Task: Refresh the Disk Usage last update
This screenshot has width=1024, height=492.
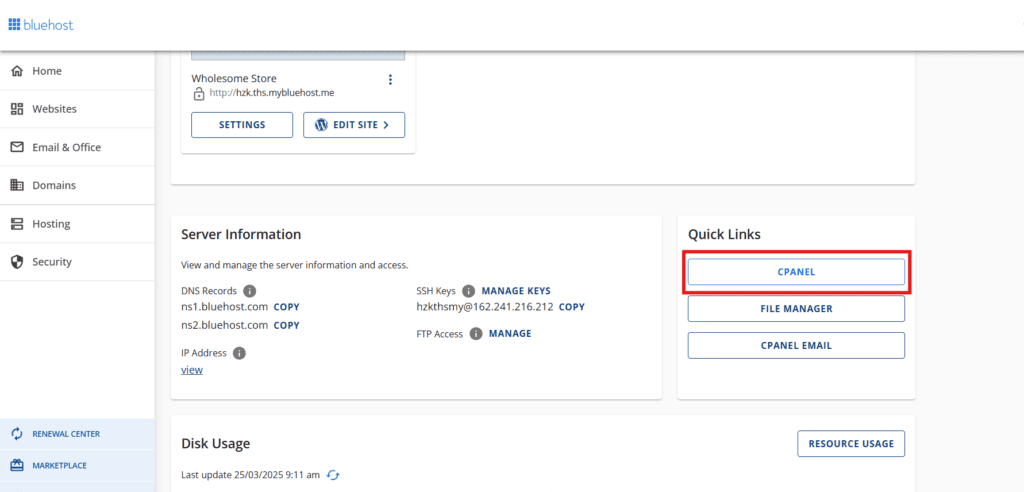Action: click(x=333, y=475)
